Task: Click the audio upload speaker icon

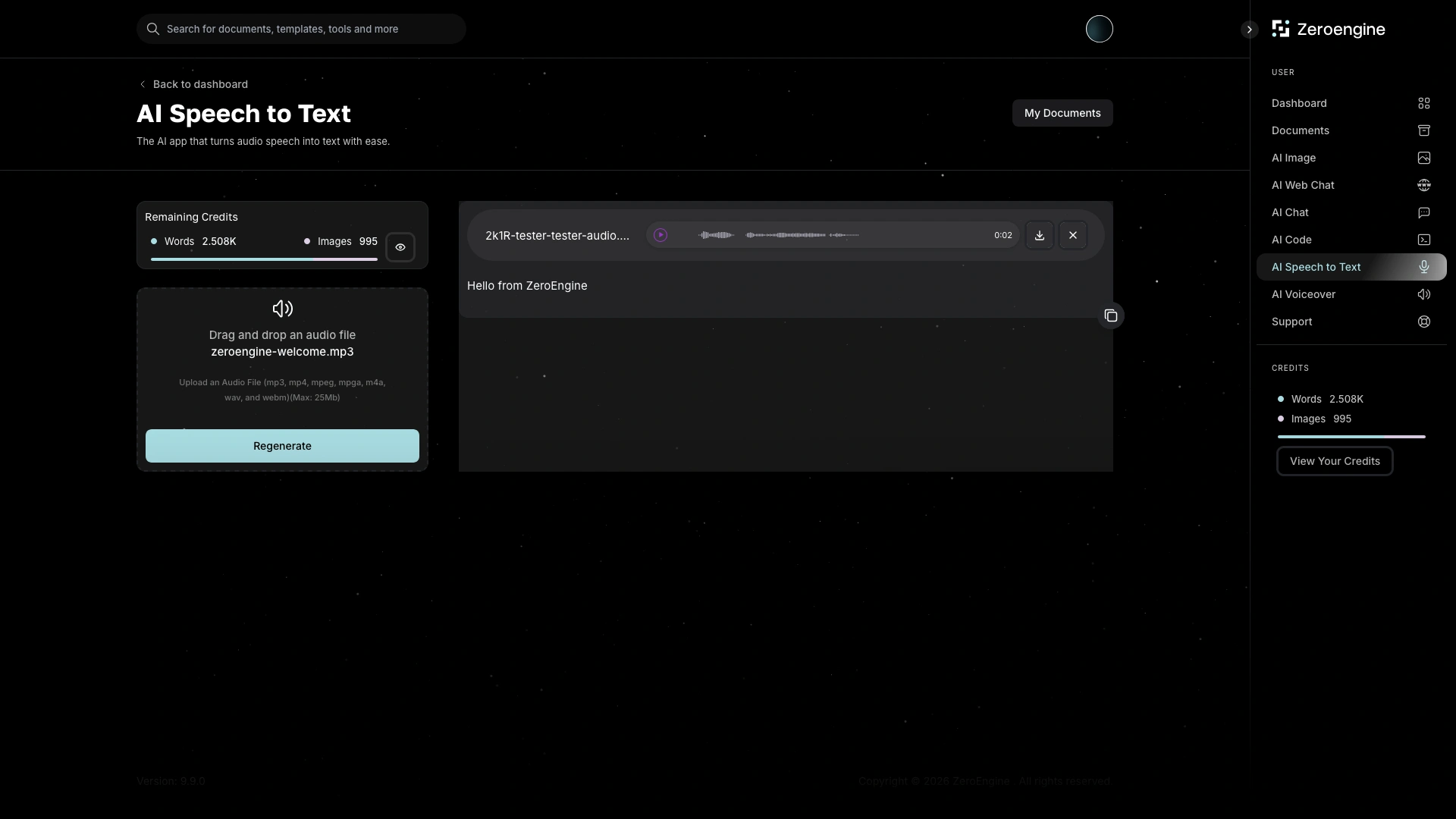Action: point(282,309)
